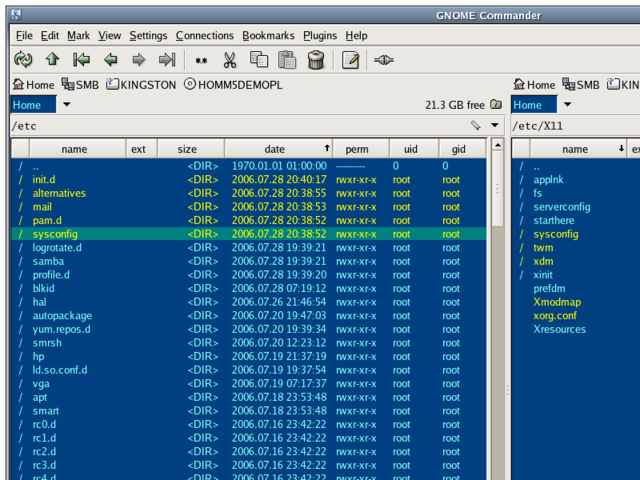This screenshot has height=480, width=640.
Task: Click the Copy files icon
Action: (259, 60)
